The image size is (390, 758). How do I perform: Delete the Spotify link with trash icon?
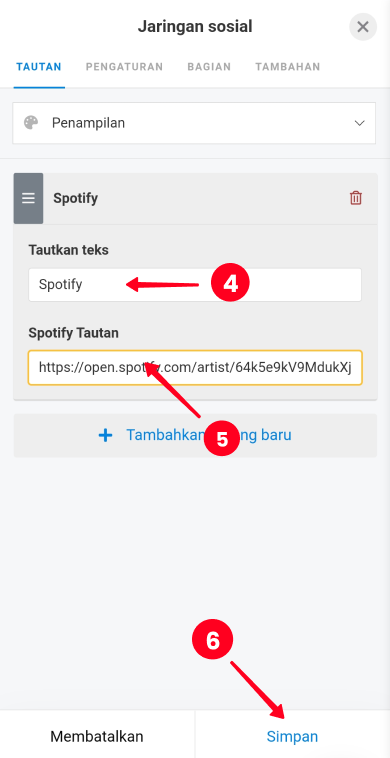[356, 198]
